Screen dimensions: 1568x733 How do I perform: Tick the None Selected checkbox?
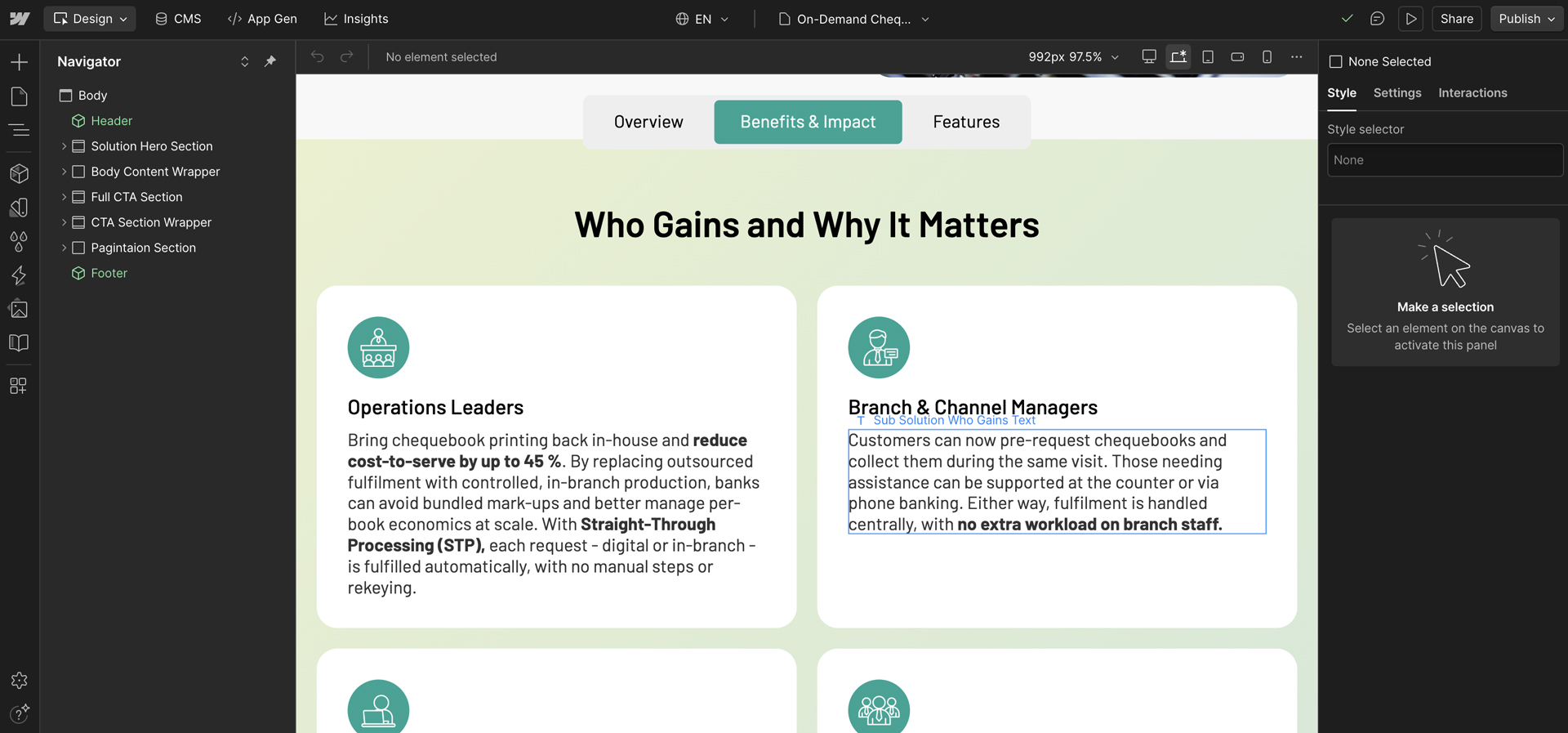(1336, 62)
